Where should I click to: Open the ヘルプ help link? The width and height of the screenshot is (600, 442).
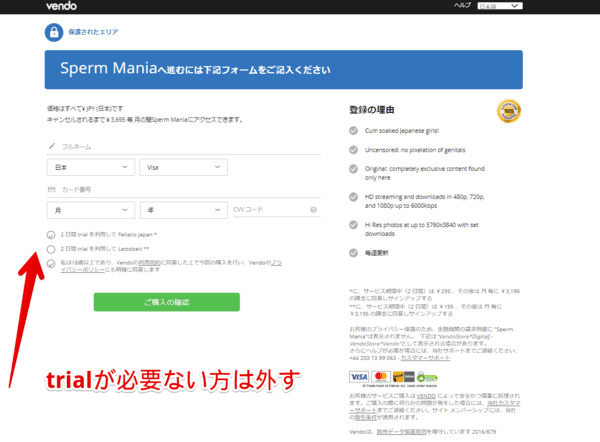coord(462,5)
